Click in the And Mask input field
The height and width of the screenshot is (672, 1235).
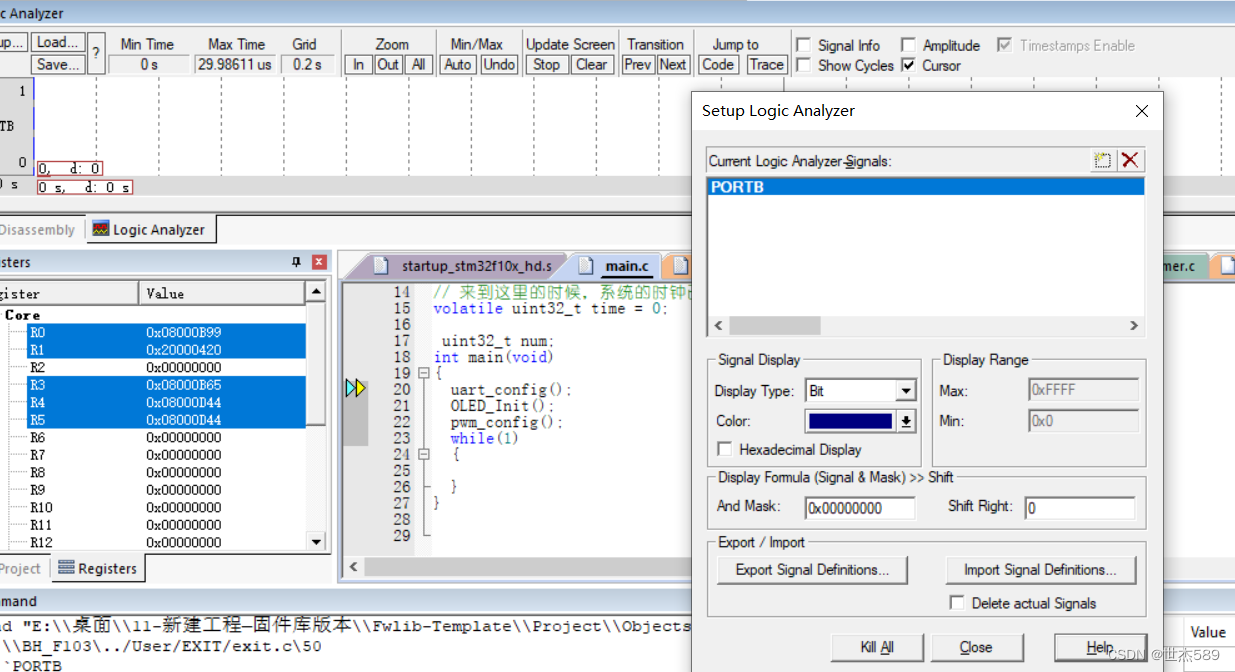860,508
